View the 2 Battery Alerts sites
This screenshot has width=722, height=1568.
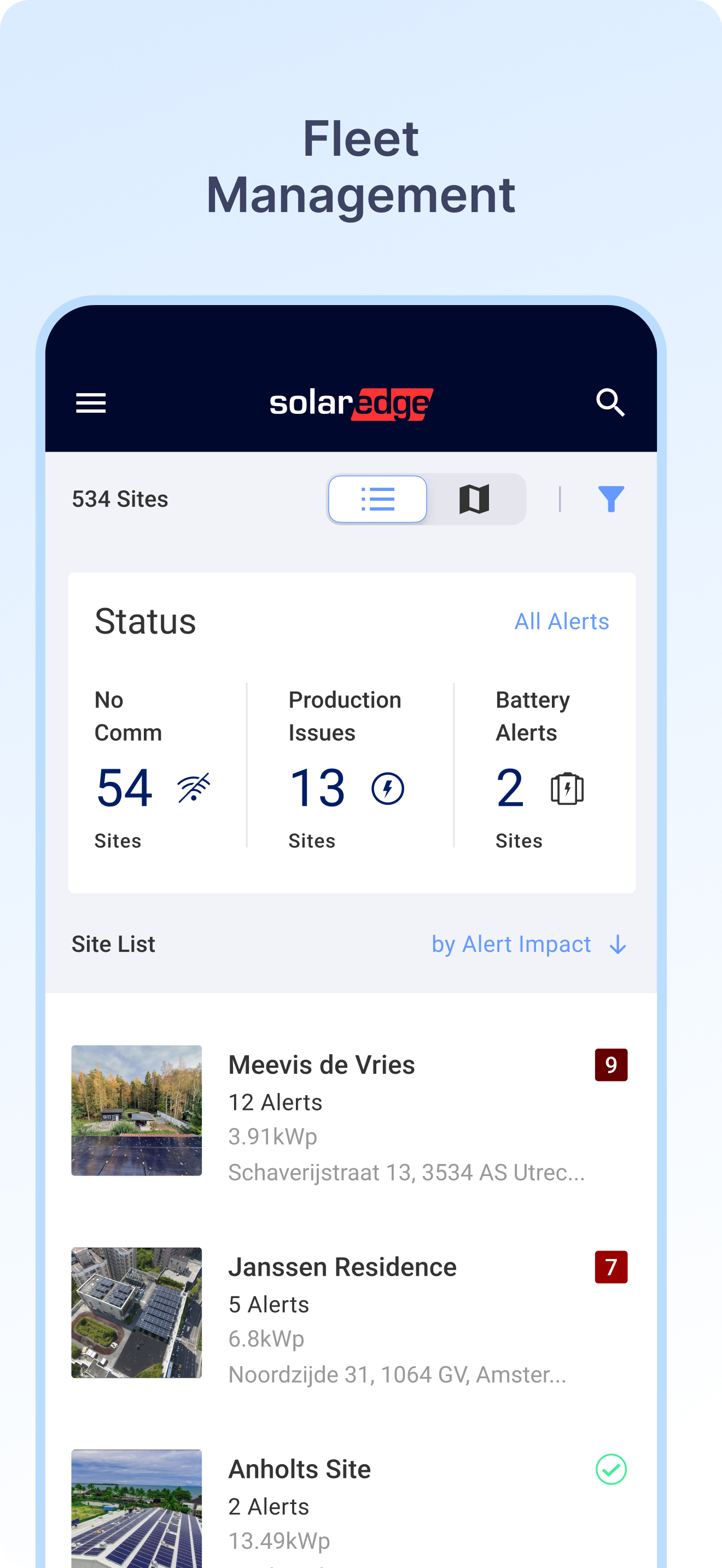(510, 788)
